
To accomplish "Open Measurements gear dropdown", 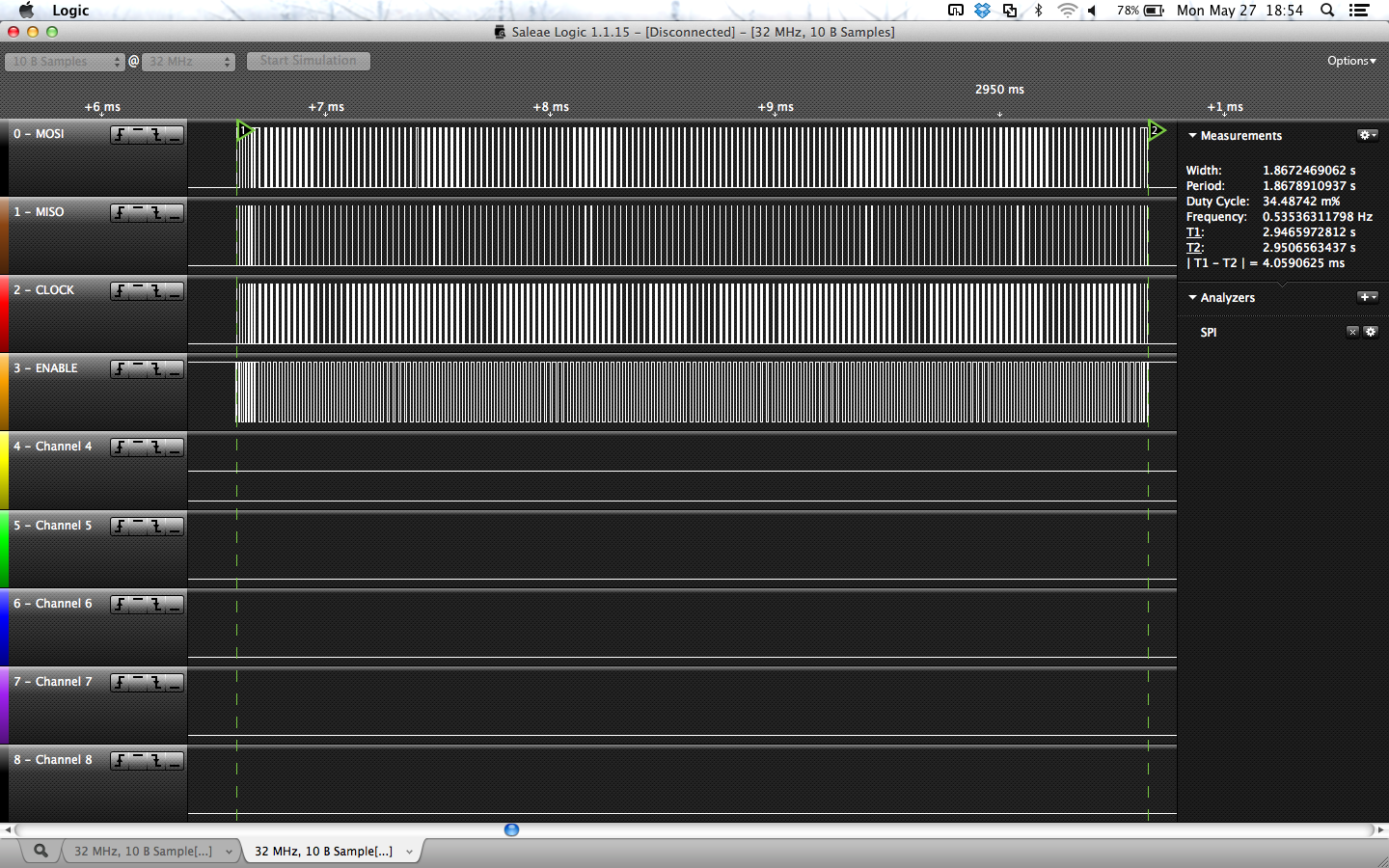I will click(1368, 135).
